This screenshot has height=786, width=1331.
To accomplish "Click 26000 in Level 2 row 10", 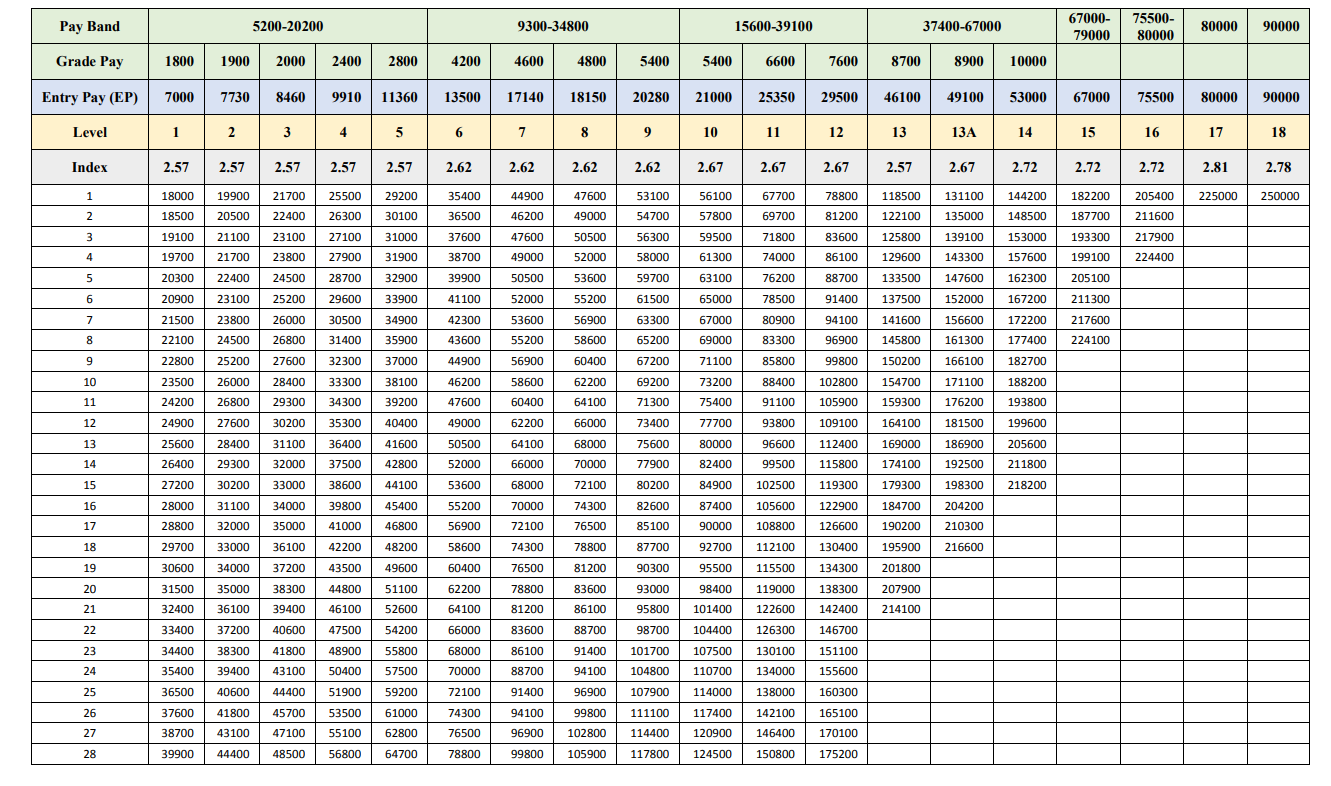I will [x=234, y=382].
